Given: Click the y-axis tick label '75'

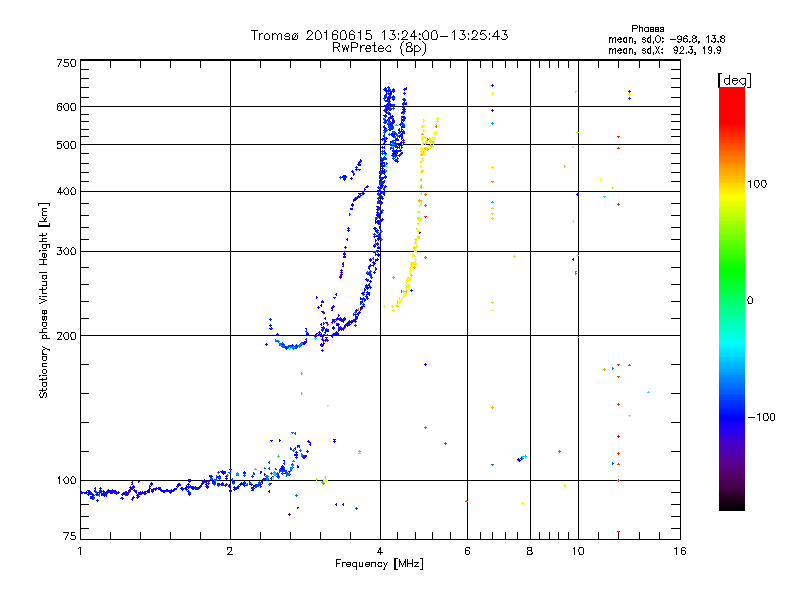Looking at the screenshot, I should pyautogui.click(x=70, y=536).
